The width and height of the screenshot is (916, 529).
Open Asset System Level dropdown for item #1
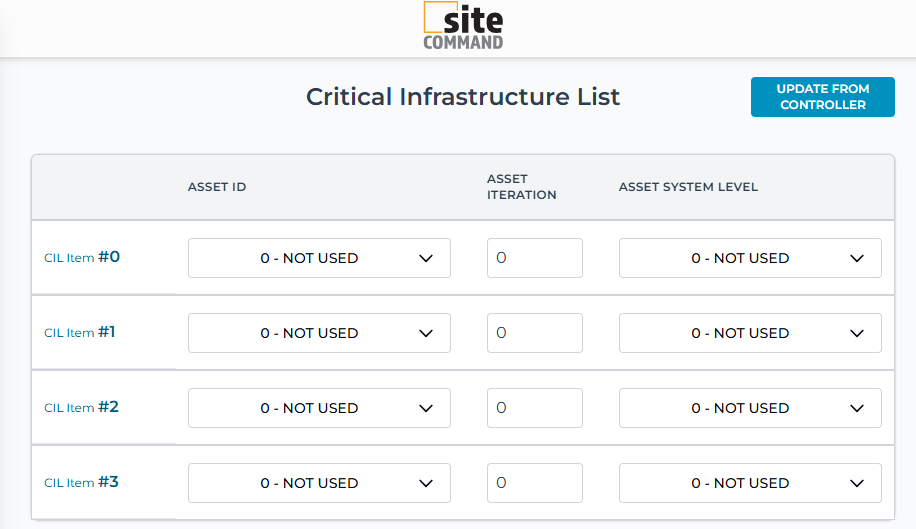750,333
